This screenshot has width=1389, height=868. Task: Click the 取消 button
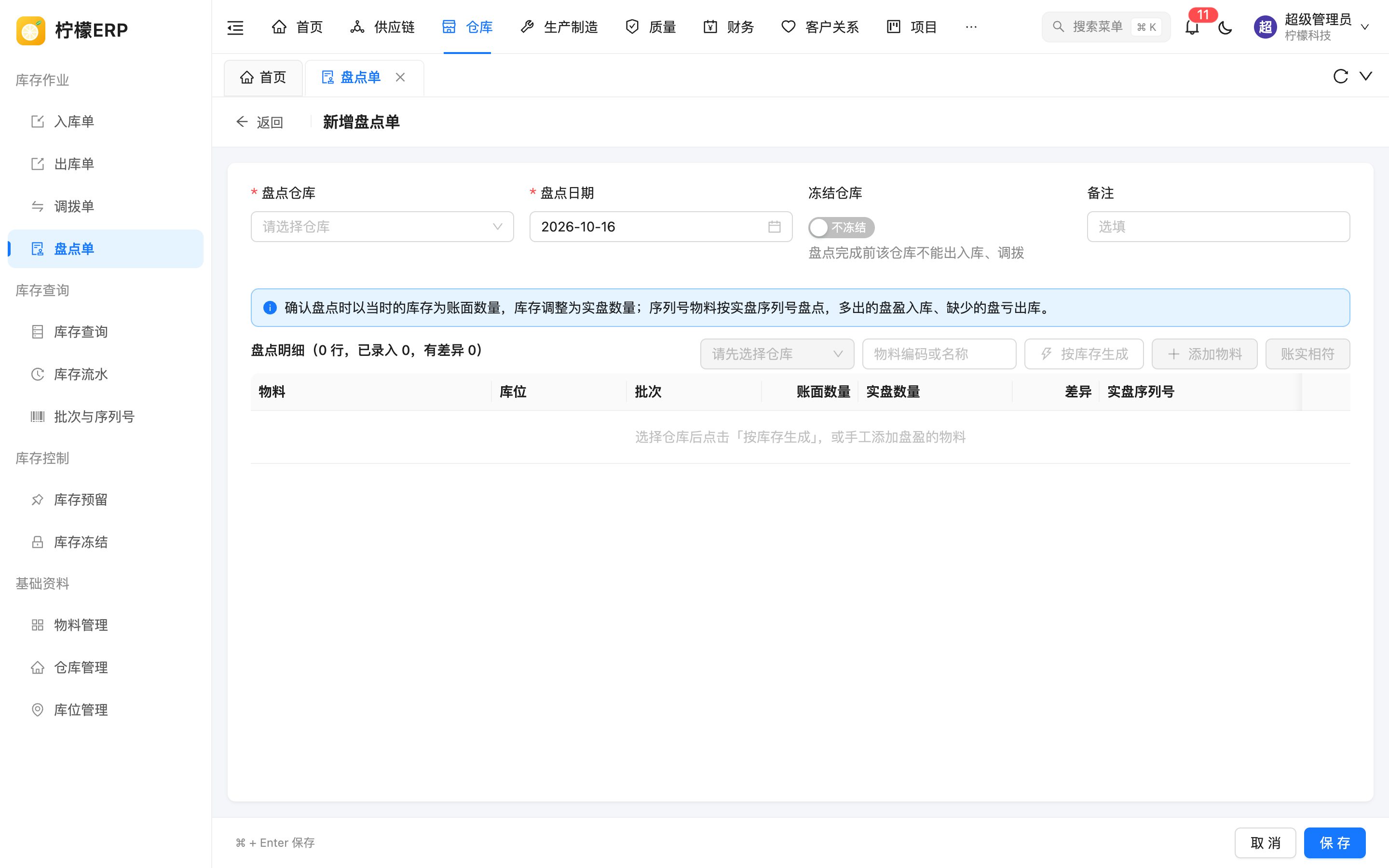pos(1265,843)
